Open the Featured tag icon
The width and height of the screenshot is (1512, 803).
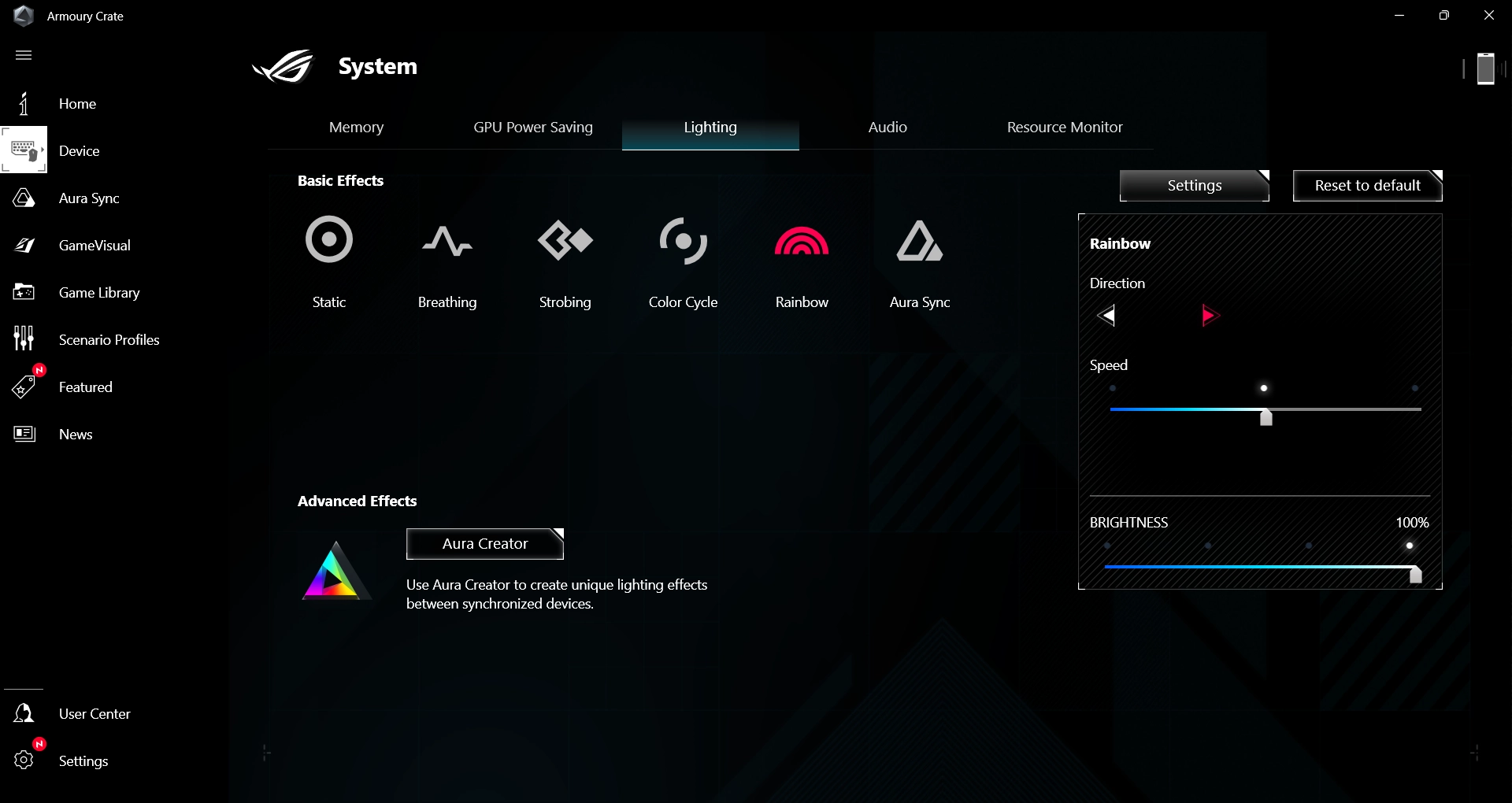click(x=24, y=387)
